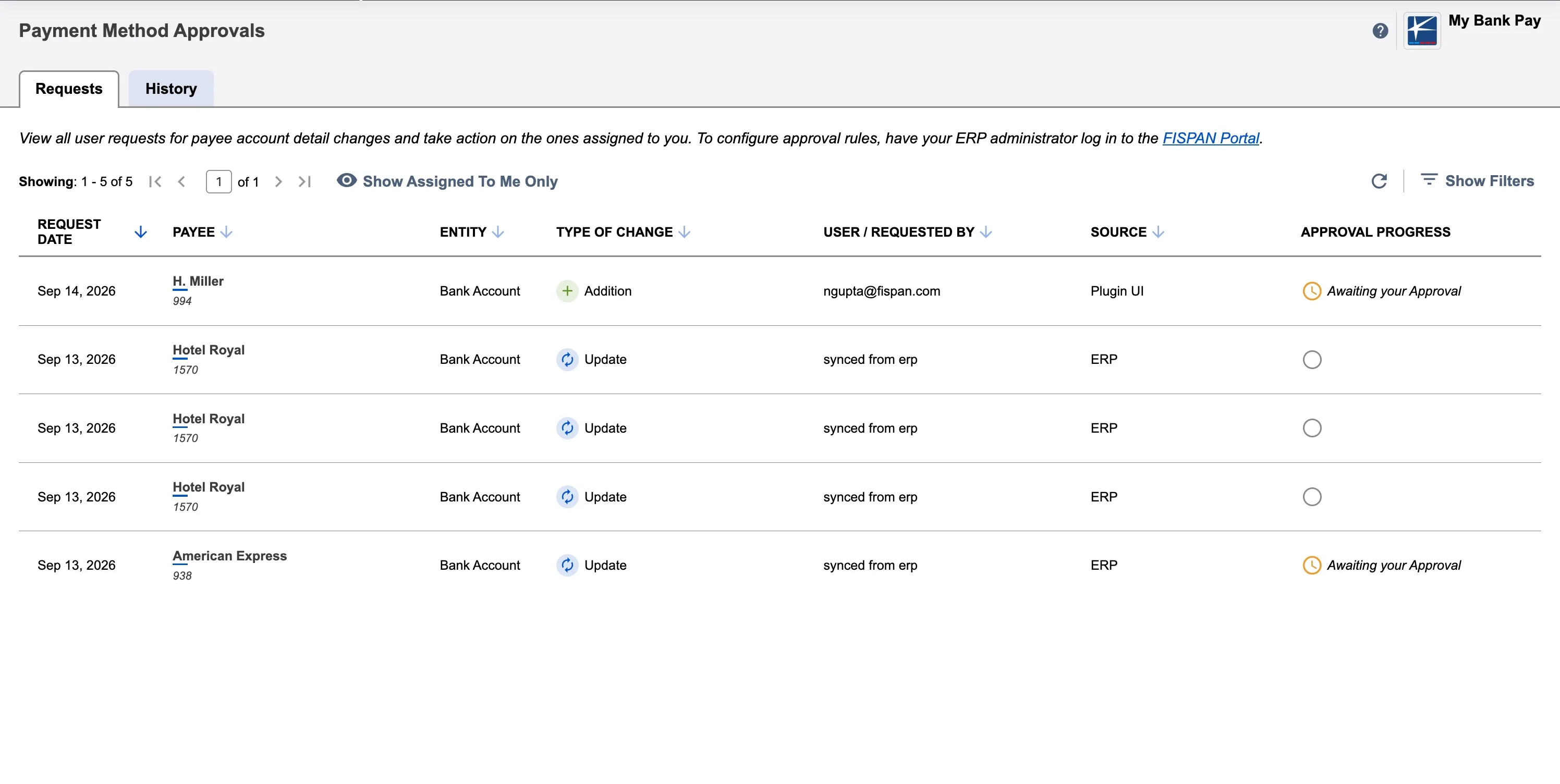Click Awaiting your Approval for American Express

[1394, 566]
